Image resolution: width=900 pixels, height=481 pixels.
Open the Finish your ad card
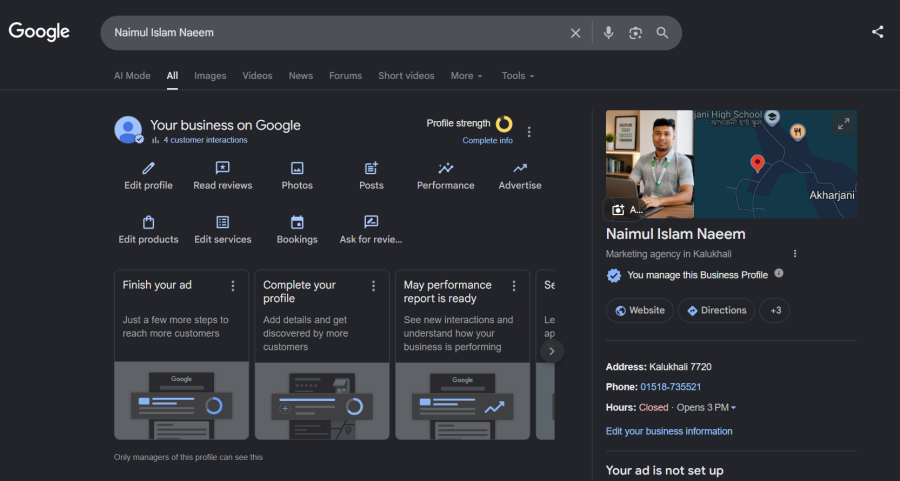pyautogui.click(x=181, y=354)
